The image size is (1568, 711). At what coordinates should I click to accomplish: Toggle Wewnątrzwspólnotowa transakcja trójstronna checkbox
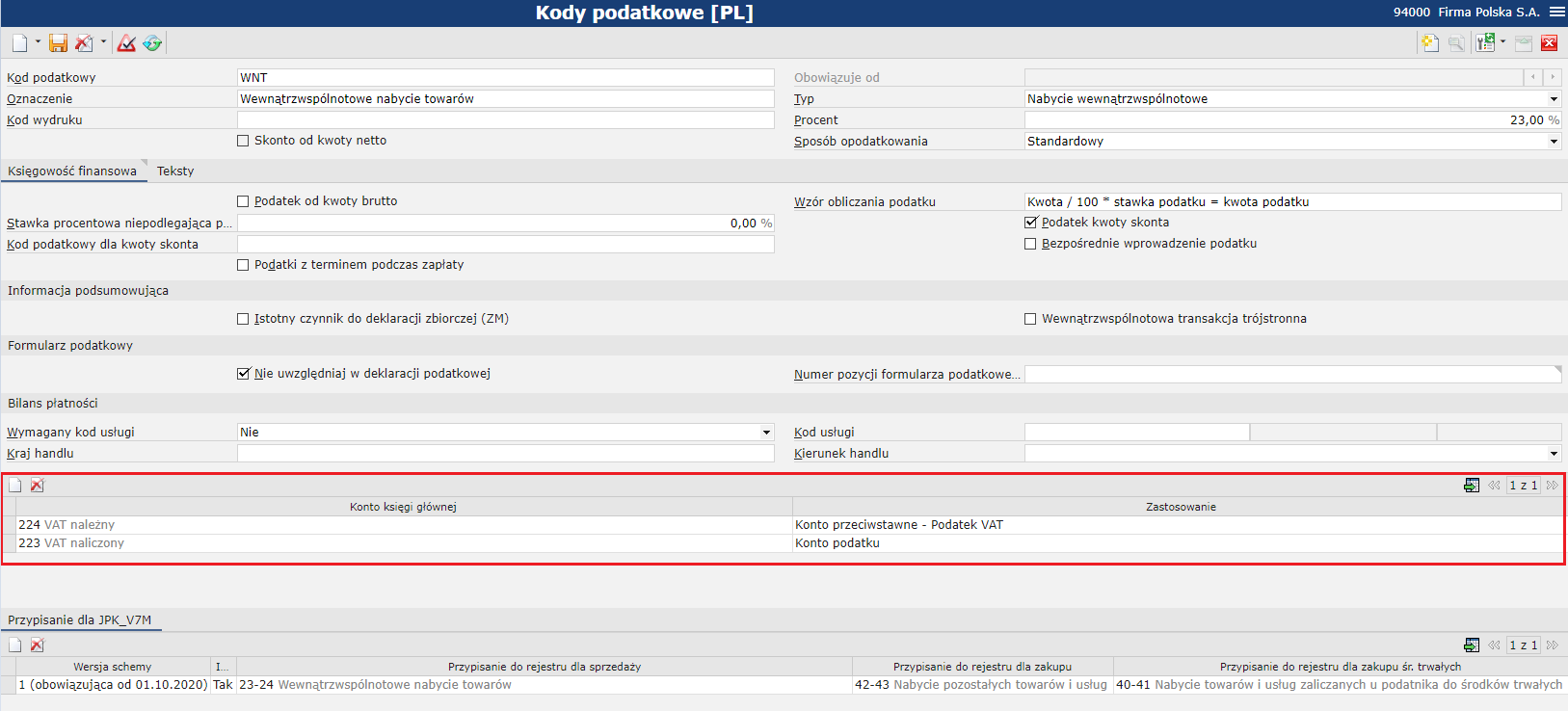tap(1030, 319)
